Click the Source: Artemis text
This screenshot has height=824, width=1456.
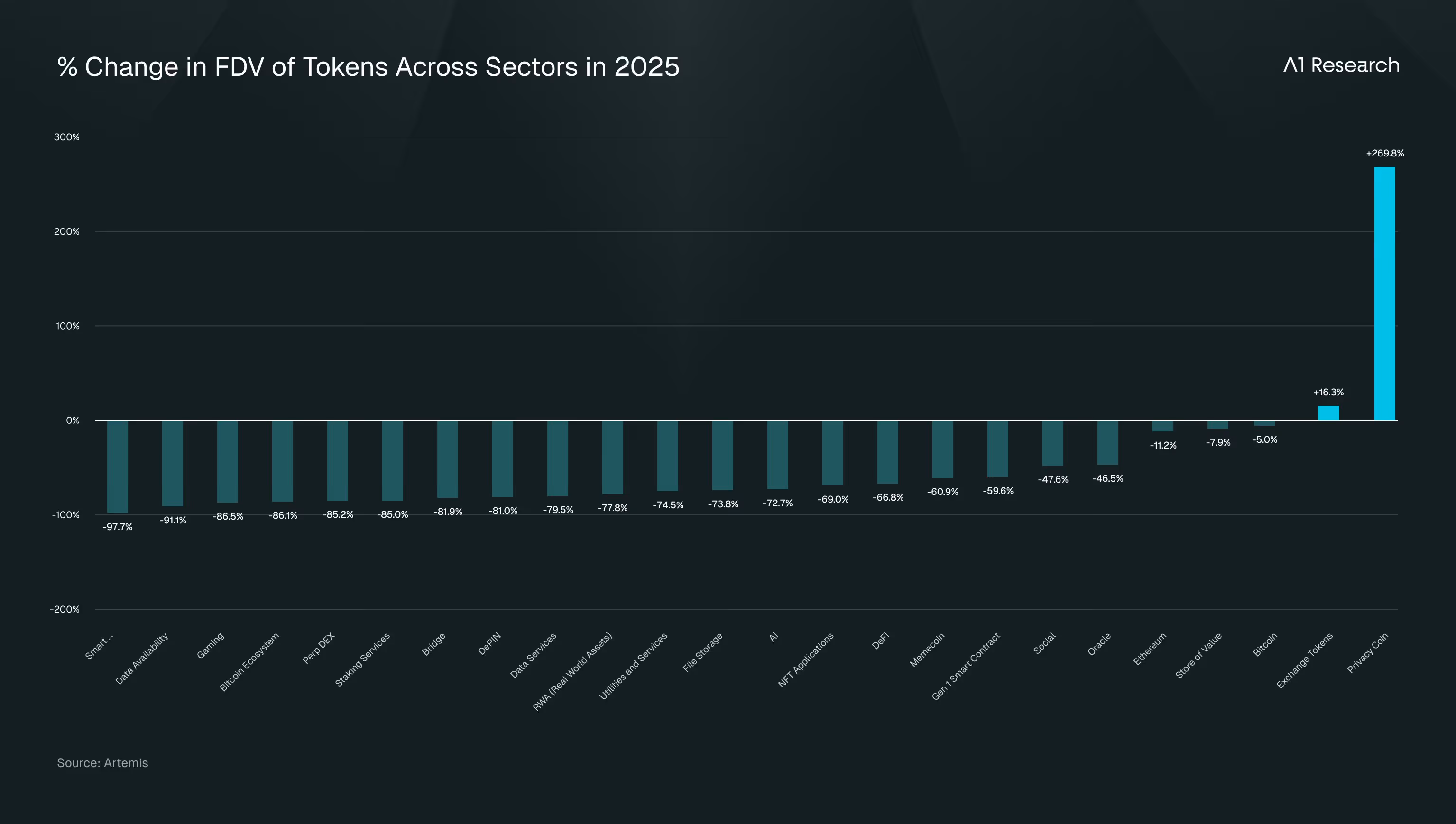[x=102, y=763]
